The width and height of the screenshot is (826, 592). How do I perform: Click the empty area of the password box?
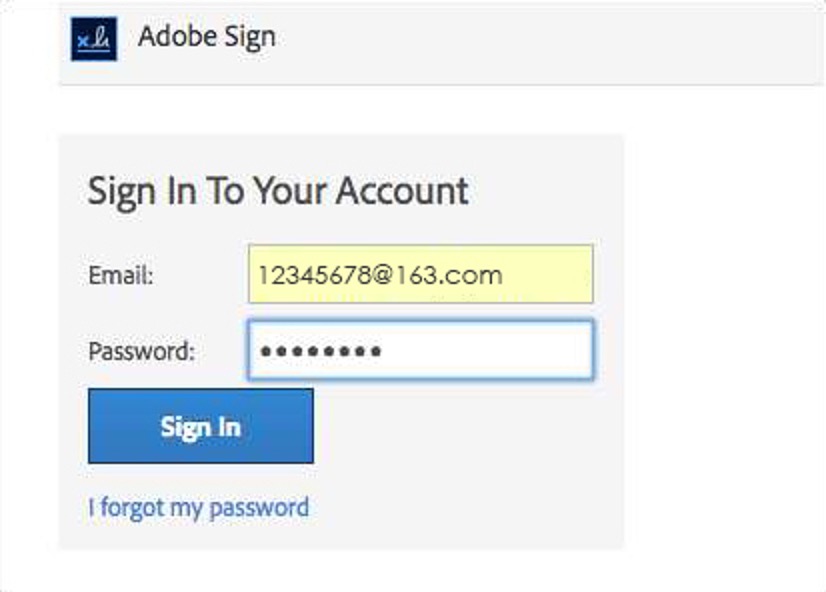[x=487, y=351]
